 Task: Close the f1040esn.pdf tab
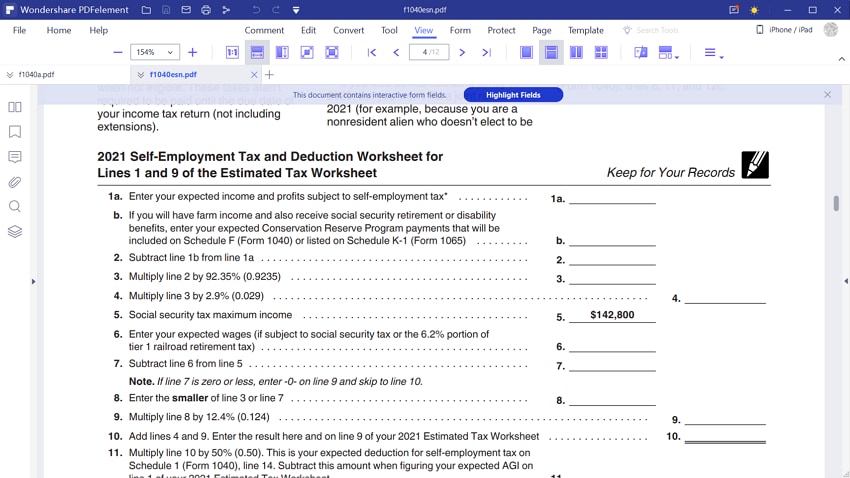[x=254, y=75]
